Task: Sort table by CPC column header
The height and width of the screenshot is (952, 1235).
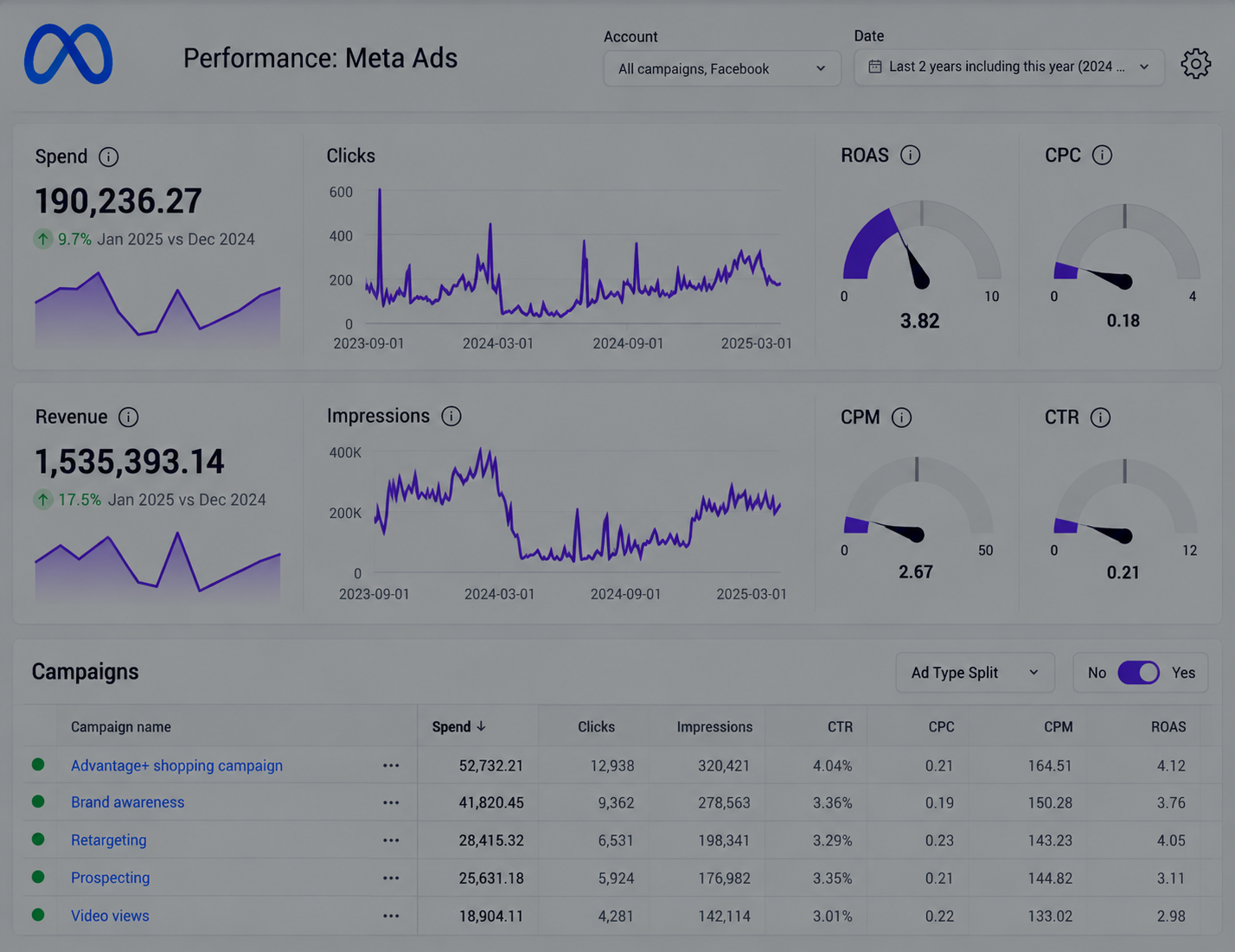Action: [x=941, y=727]
